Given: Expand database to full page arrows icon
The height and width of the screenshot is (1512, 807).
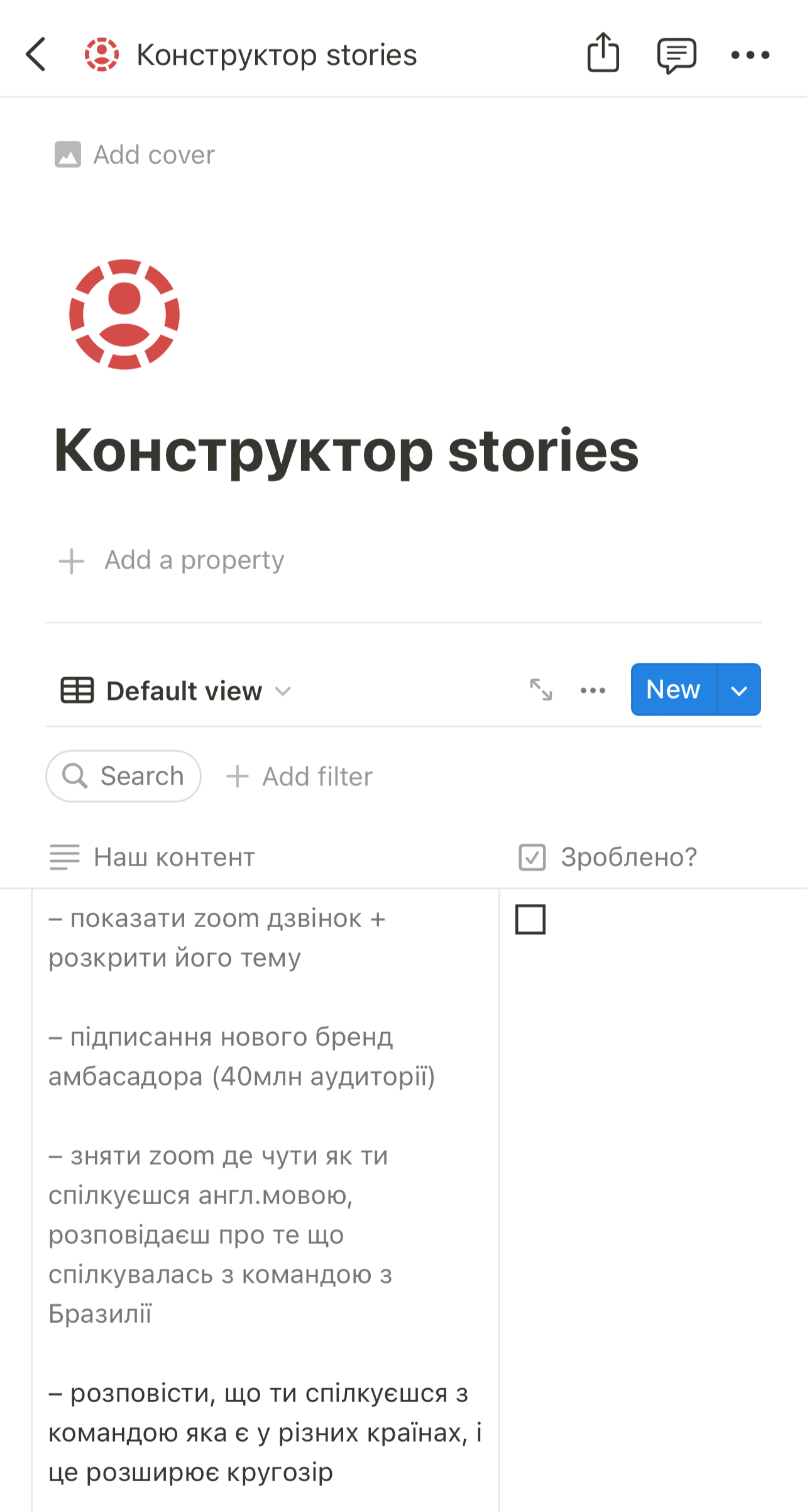Looking at the screenshot, I should click(541, 690).
